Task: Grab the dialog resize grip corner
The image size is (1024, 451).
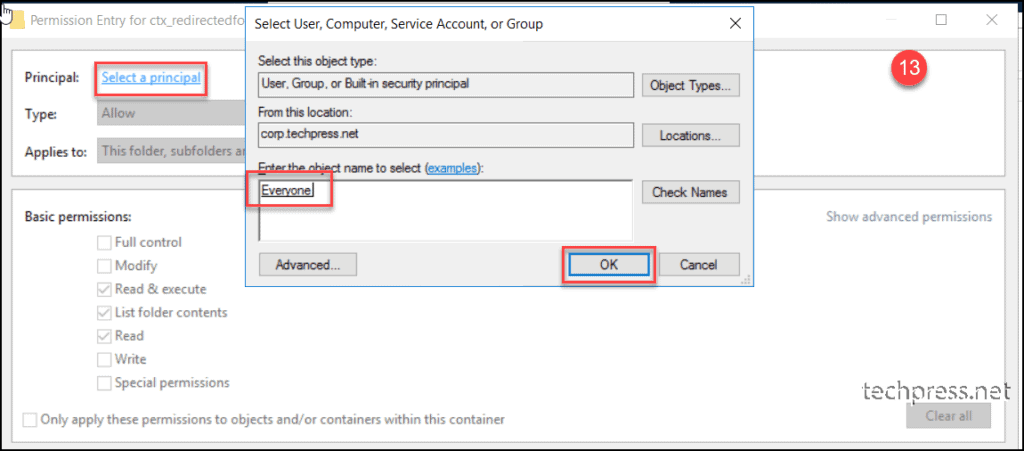Action: point(747,280)
